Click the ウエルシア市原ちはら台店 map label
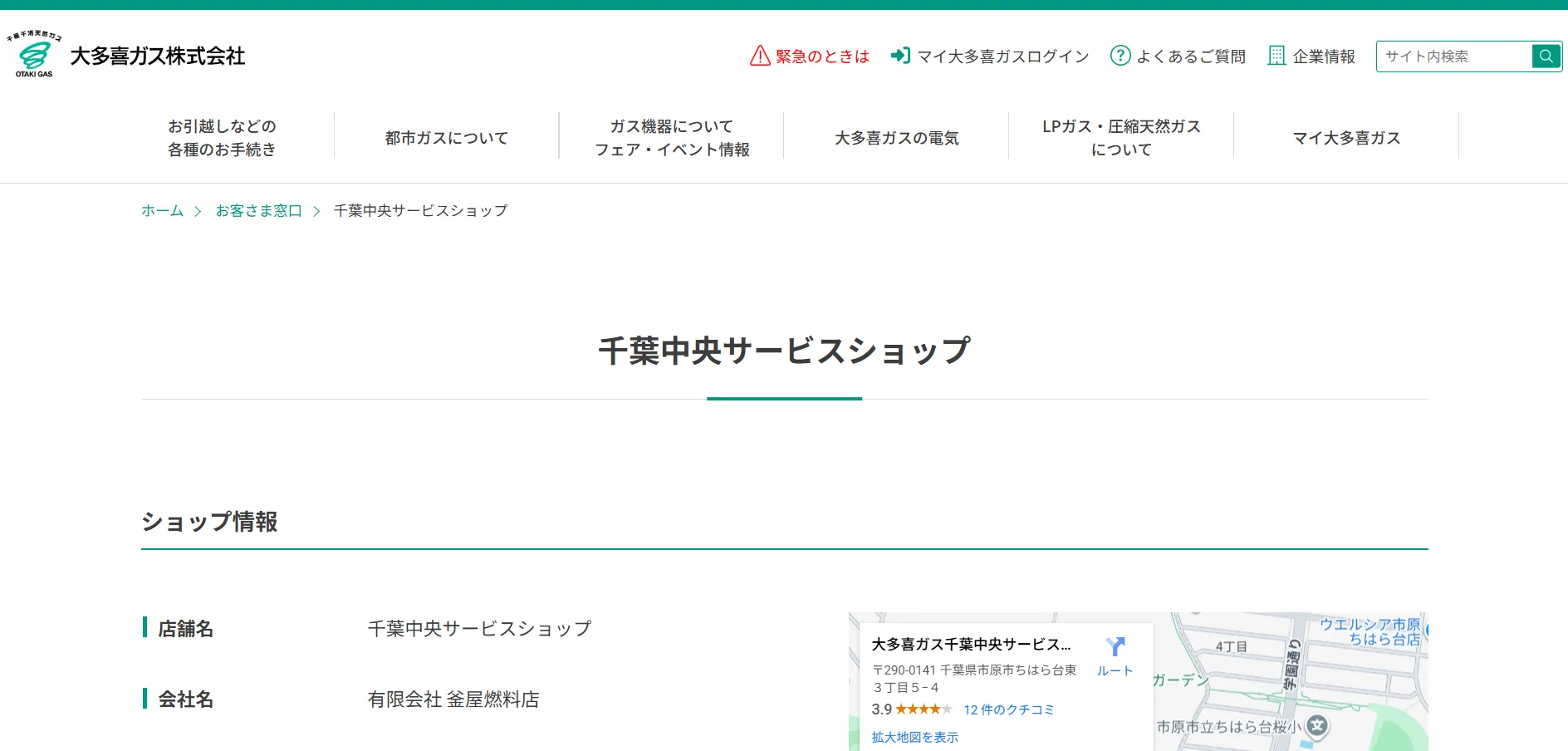Image resolution: width=1568 pixels, height=751 pixels. pos(1370,631)
